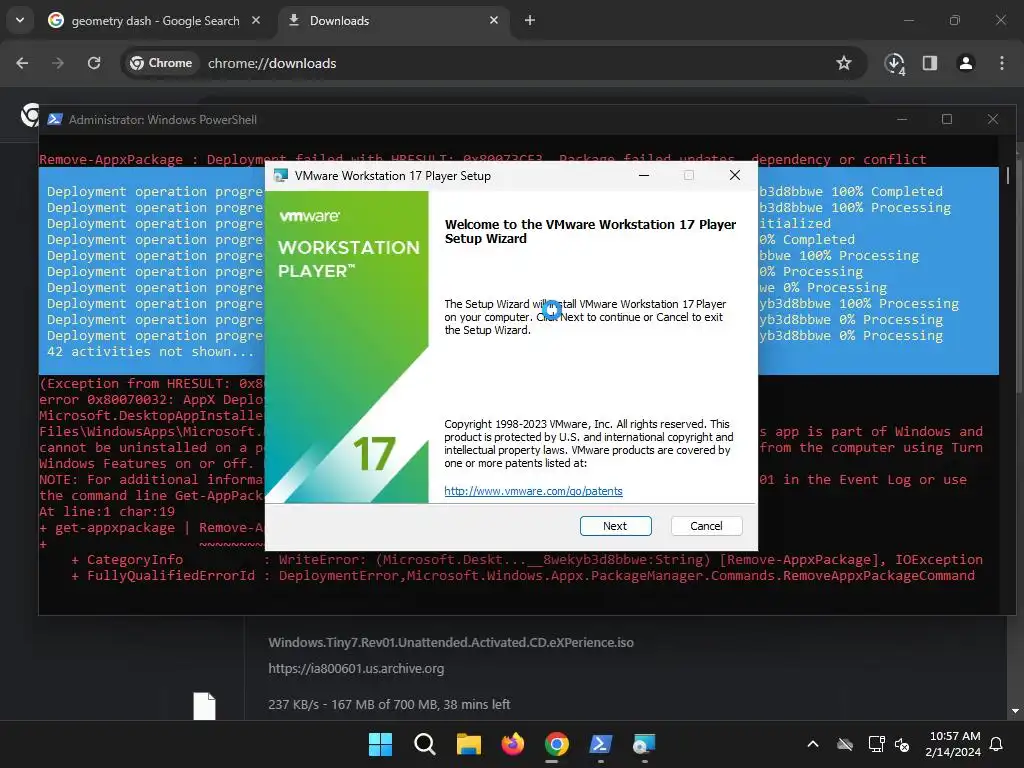Open the Chrome three-dot menu
The image size is (1024, 768).
click(x=1002, y=63)
